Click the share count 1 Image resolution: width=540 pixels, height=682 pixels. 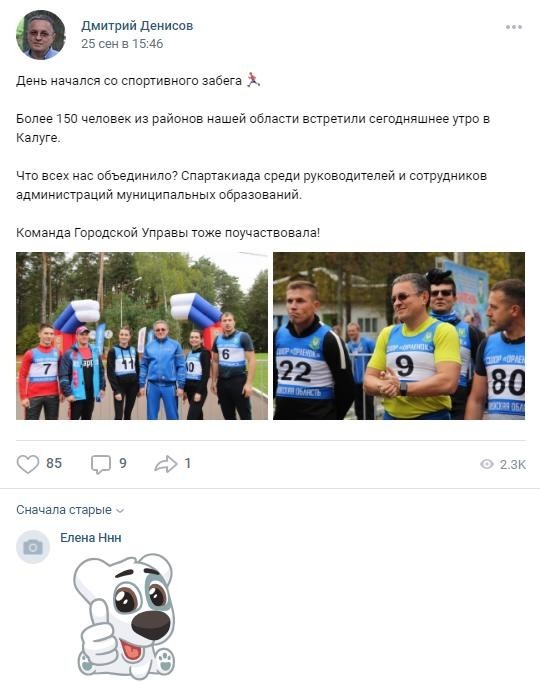coord(187,464)
